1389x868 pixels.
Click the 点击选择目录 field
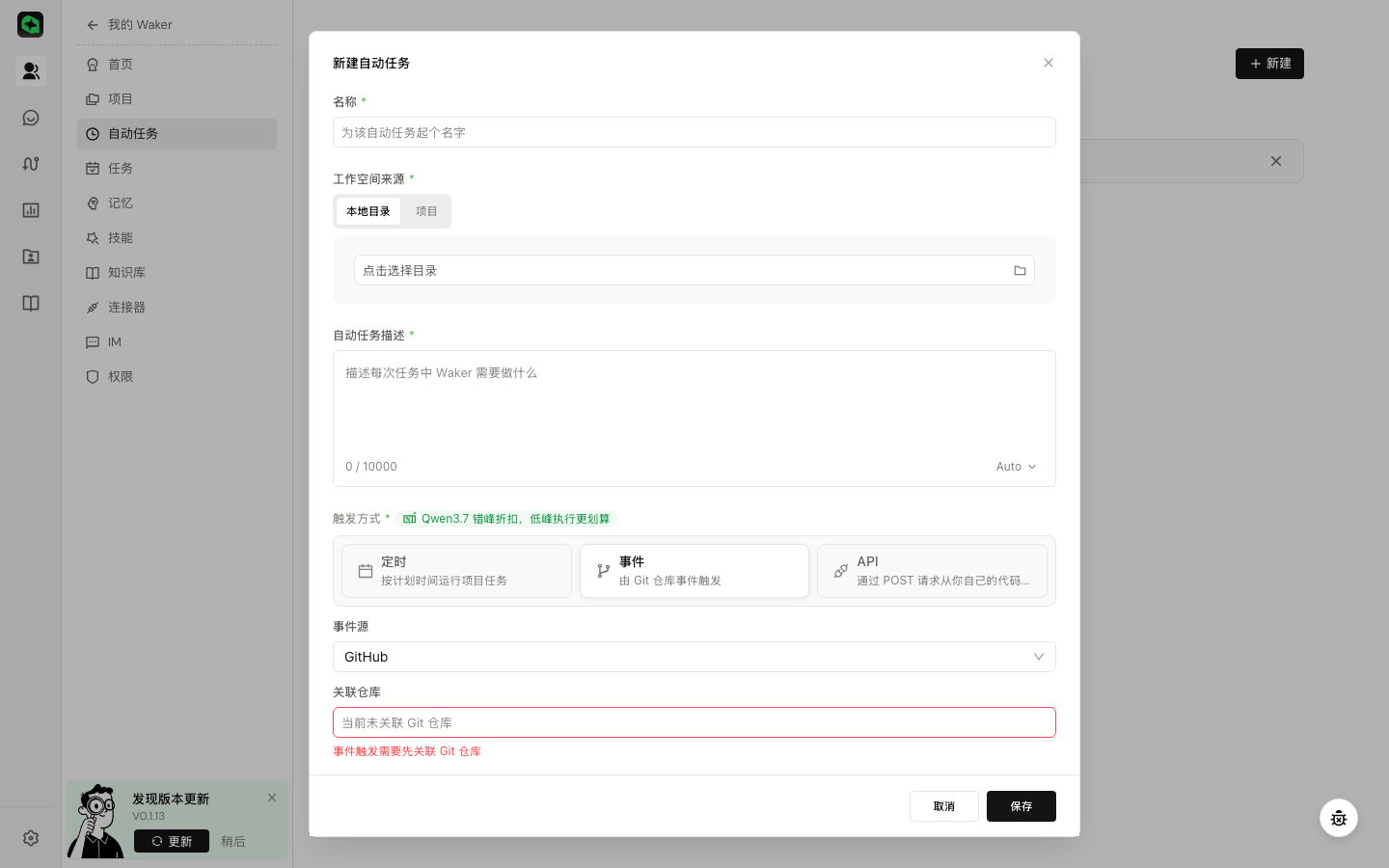[694, 270]
